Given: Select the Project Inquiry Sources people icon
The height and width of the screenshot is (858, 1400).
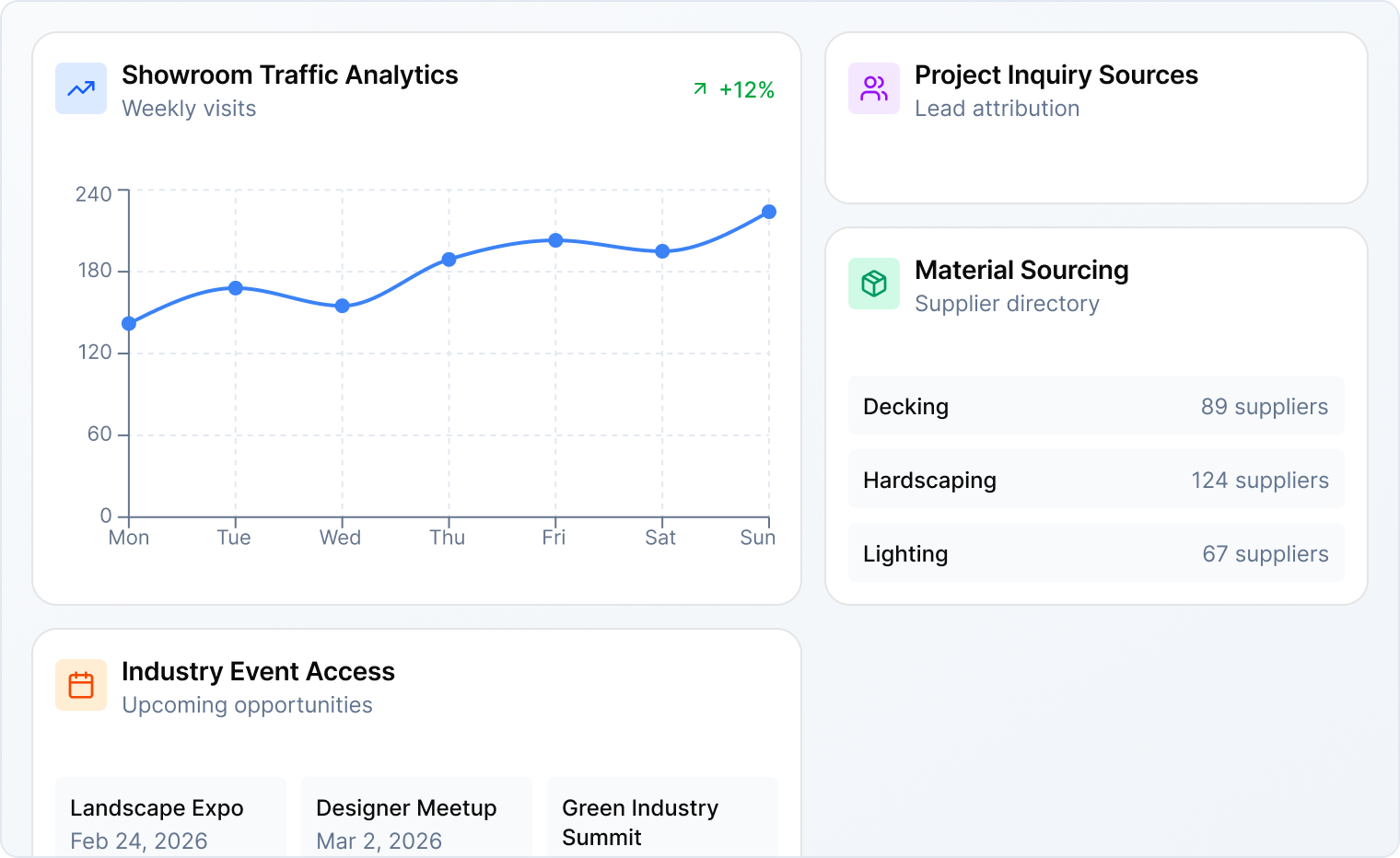Looking at the screenshot, I should point(874,88).
